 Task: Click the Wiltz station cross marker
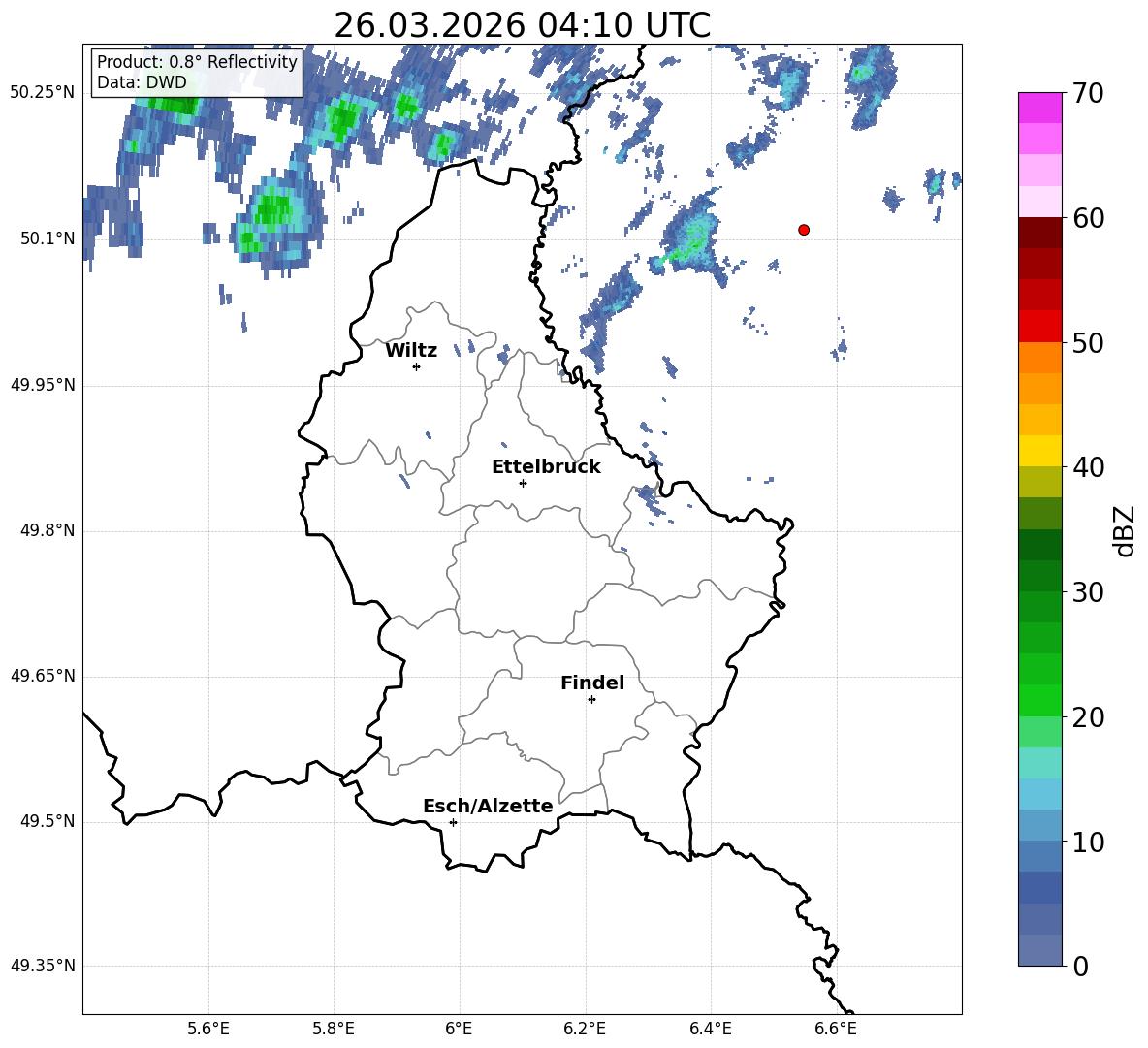click(x=416, y=366)
